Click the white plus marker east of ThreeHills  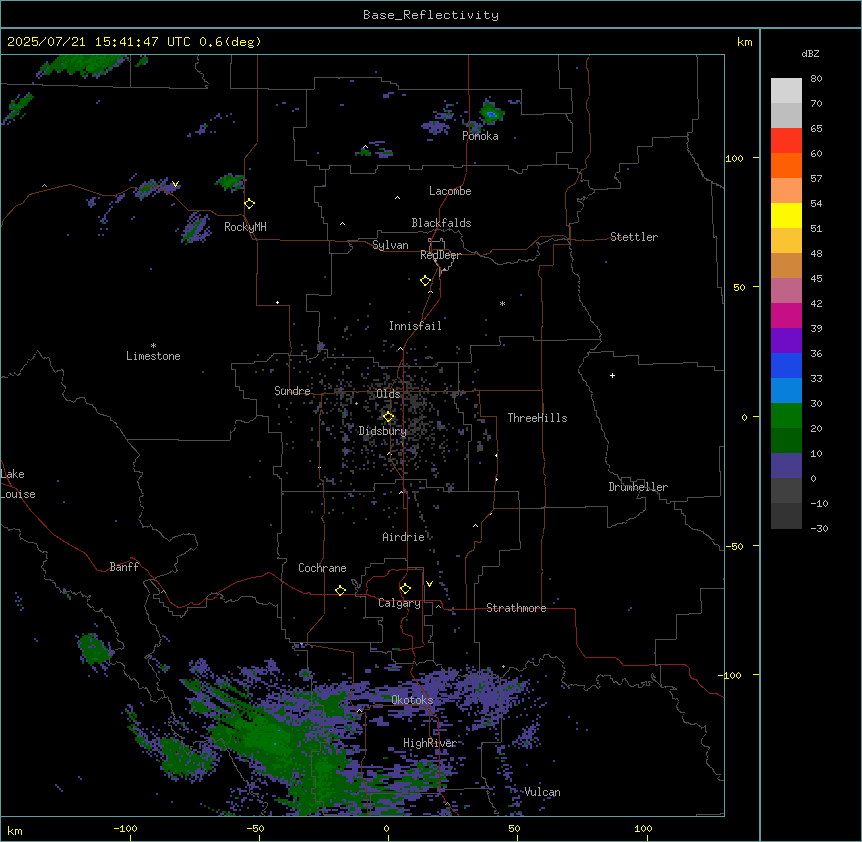(x=612, y=375)
